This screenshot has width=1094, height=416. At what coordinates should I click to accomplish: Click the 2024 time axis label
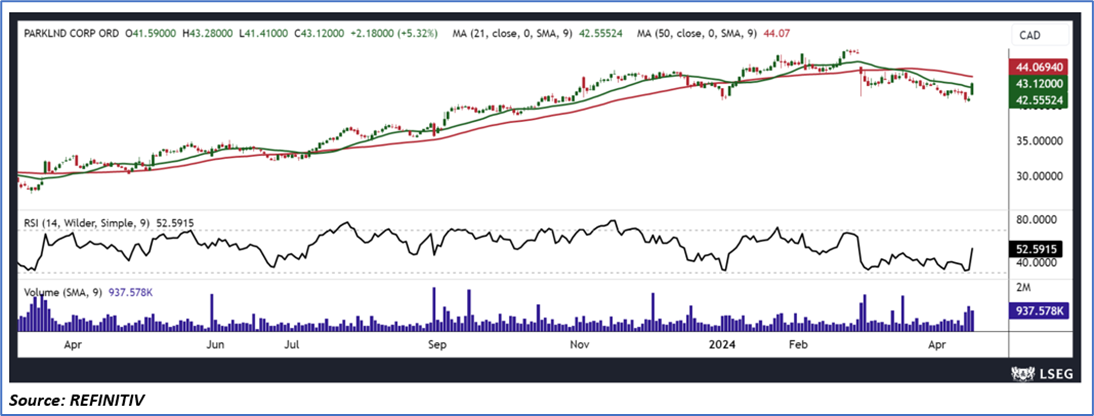point(721,344)
